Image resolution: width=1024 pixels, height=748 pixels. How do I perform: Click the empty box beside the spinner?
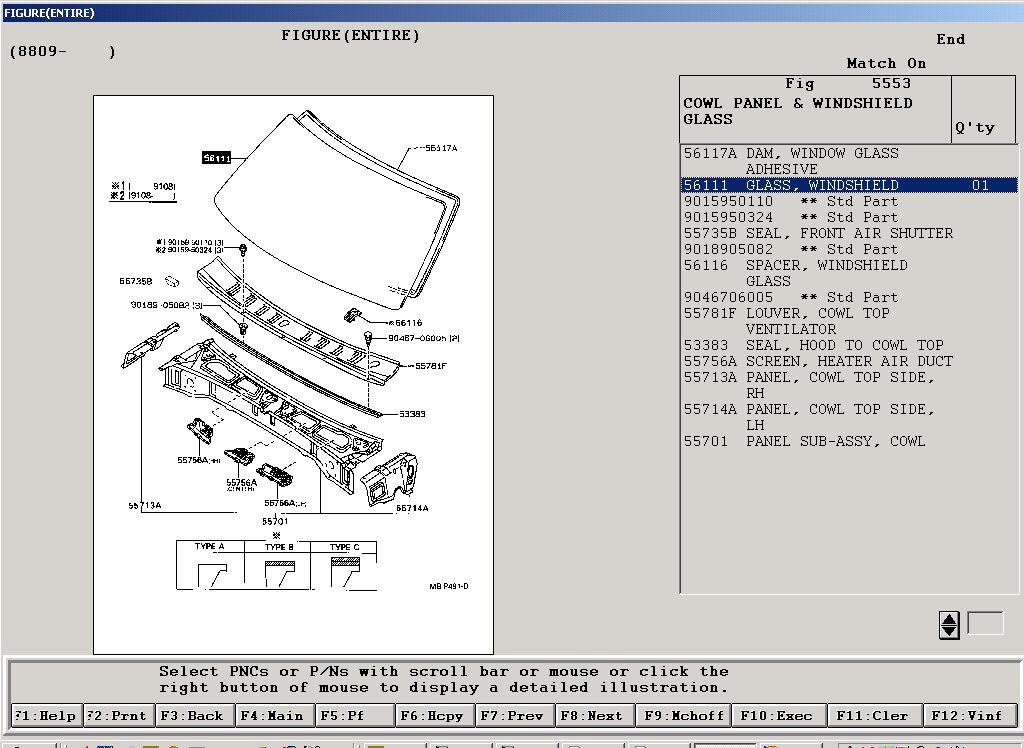[x=985, y=624]
